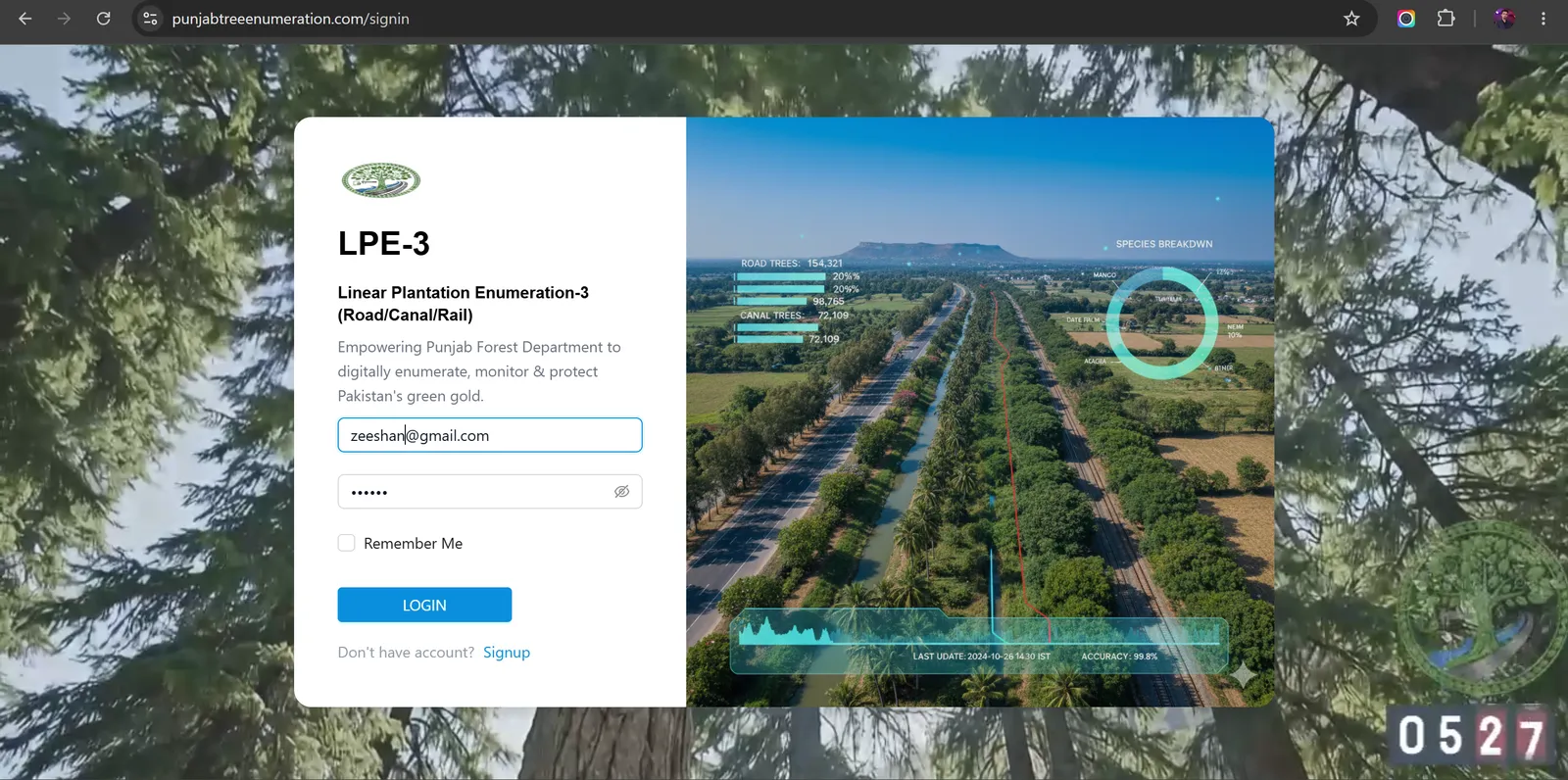Click the address bar URL punjabtreeenumeration.com/signin
Viewport: 1568px width, 780px height.
pos(291,19)
